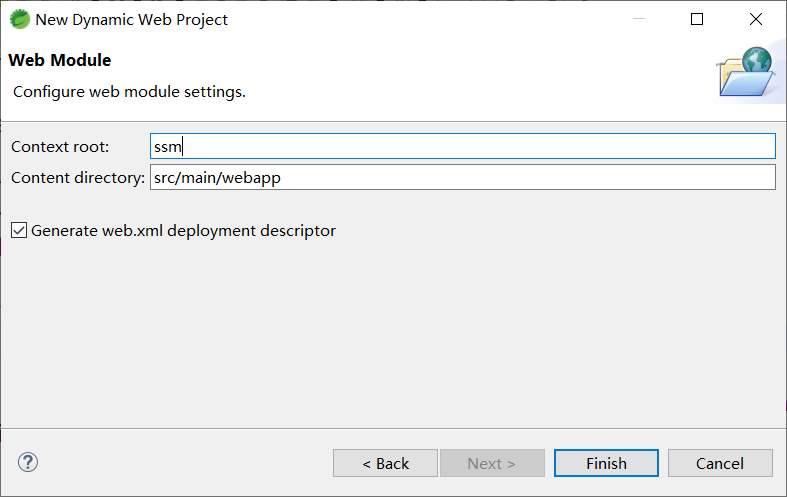Click the folder and globe banner image

(x=745, y=72)
